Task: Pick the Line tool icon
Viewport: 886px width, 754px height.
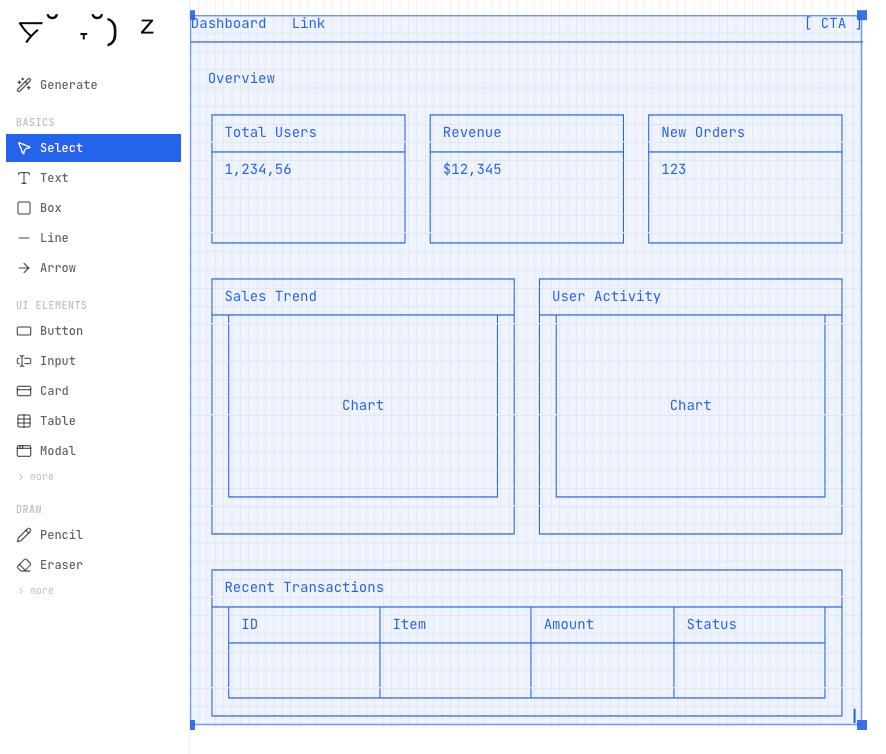Action: coord(24,238)
